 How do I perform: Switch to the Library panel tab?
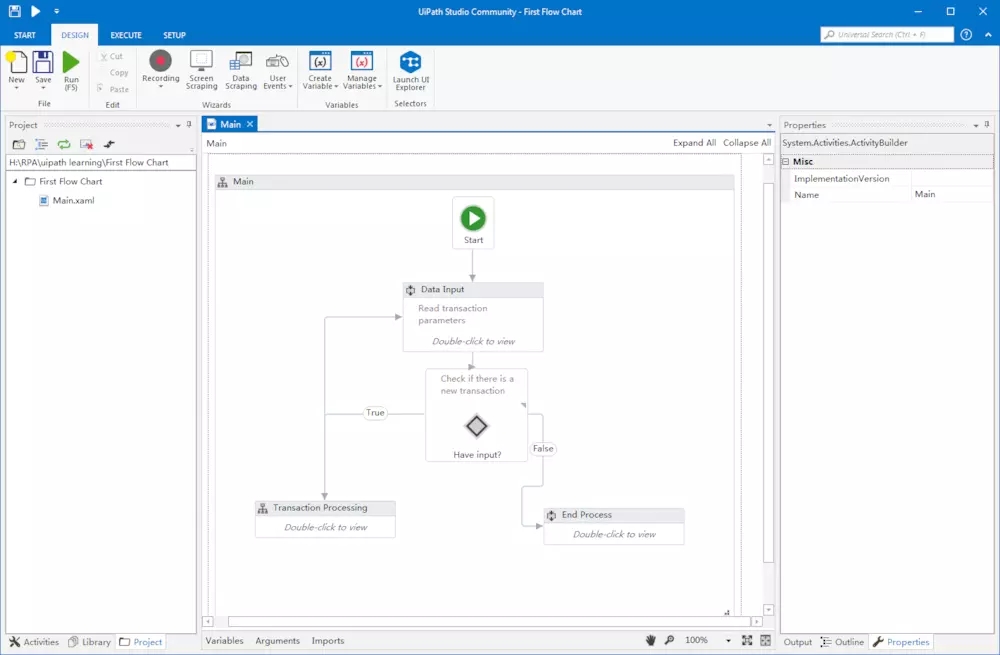[x=89, y=642]
